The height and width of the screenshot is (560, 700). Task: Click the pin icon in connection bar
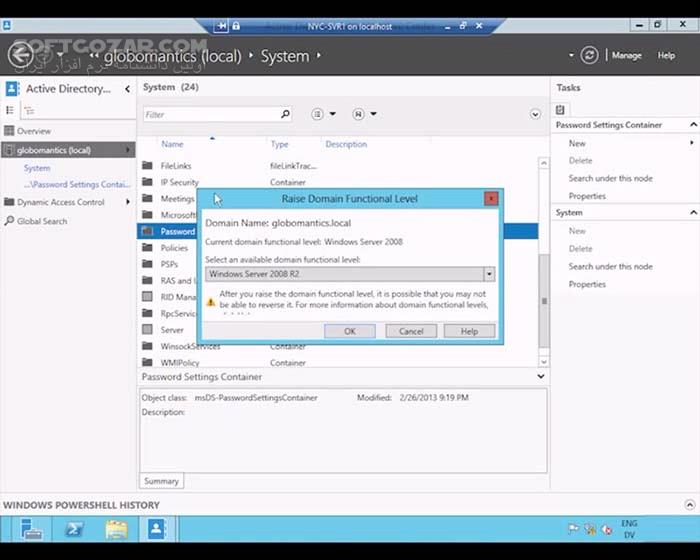pyautogui.click(x=221, y=26)
